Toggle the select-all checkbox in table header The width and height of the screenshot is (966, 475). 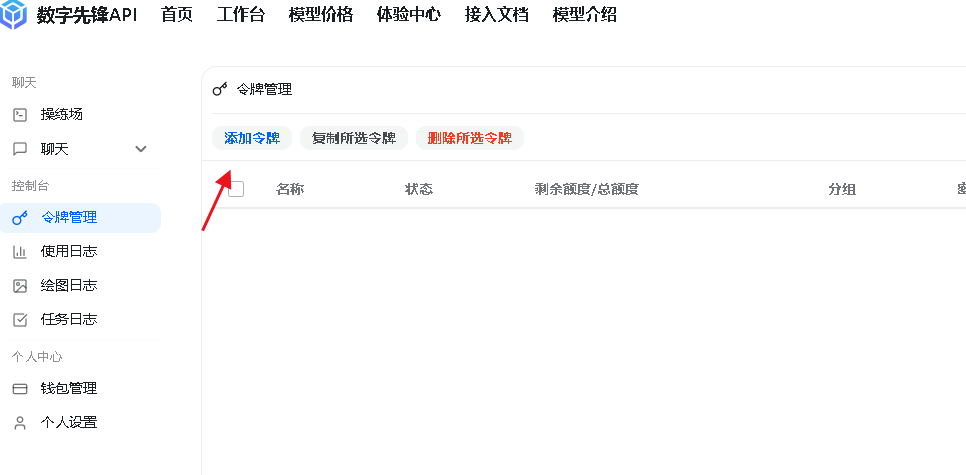tap(236, 189)
